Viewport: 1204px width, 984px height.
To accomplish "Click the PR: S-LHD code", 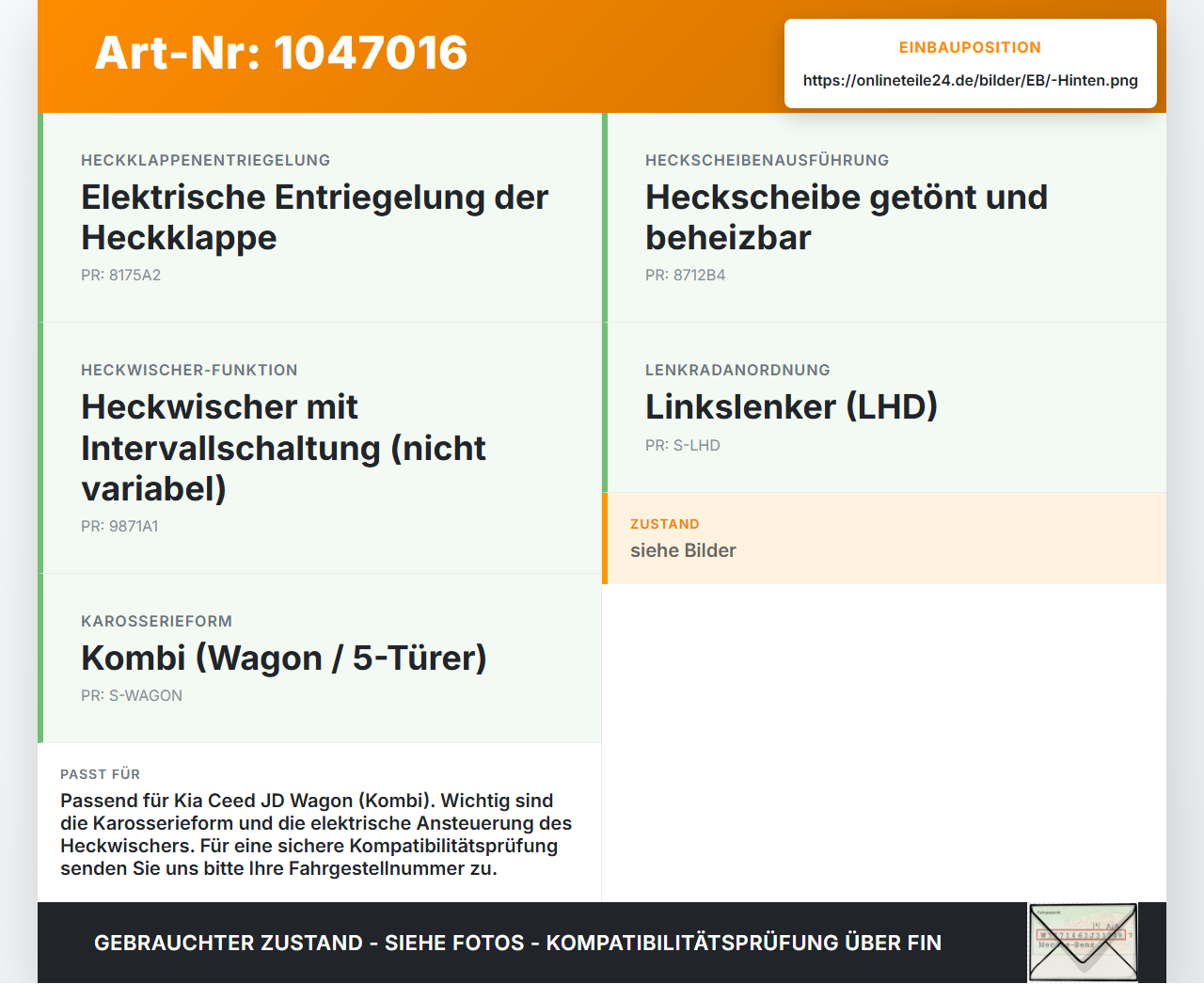I will coord(682,446).
